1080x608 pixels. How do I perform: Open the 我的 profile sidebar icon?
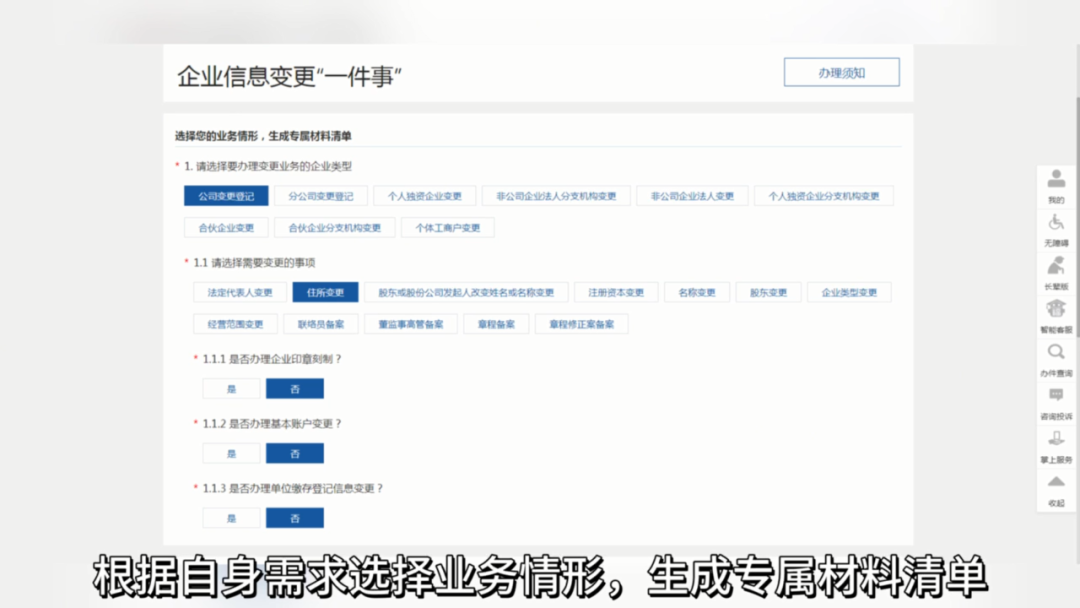click(x=1056, y=187)
